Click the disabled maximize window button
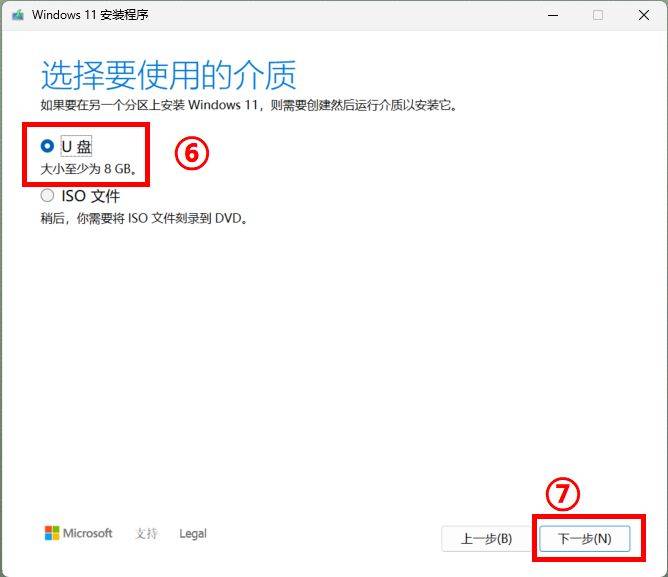Viewport: 668px width, 577px height. [x=598, y=15]
